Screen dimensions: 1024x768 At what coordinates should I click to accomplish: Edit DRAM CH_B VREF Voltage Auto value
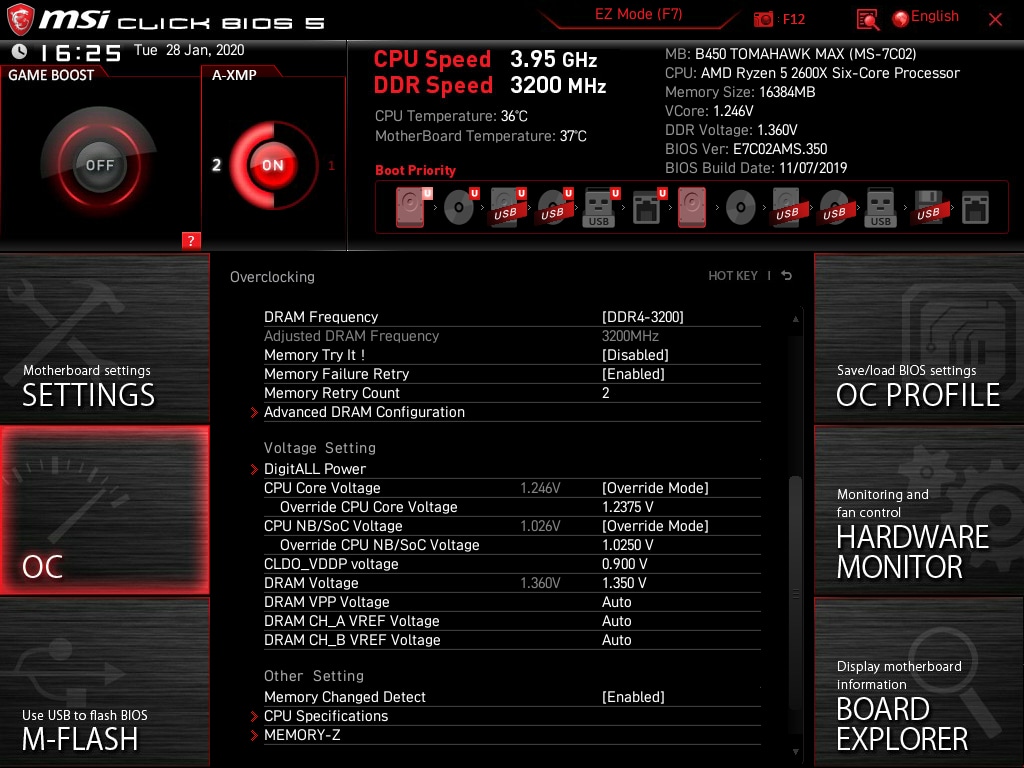[x=616, y=639]
